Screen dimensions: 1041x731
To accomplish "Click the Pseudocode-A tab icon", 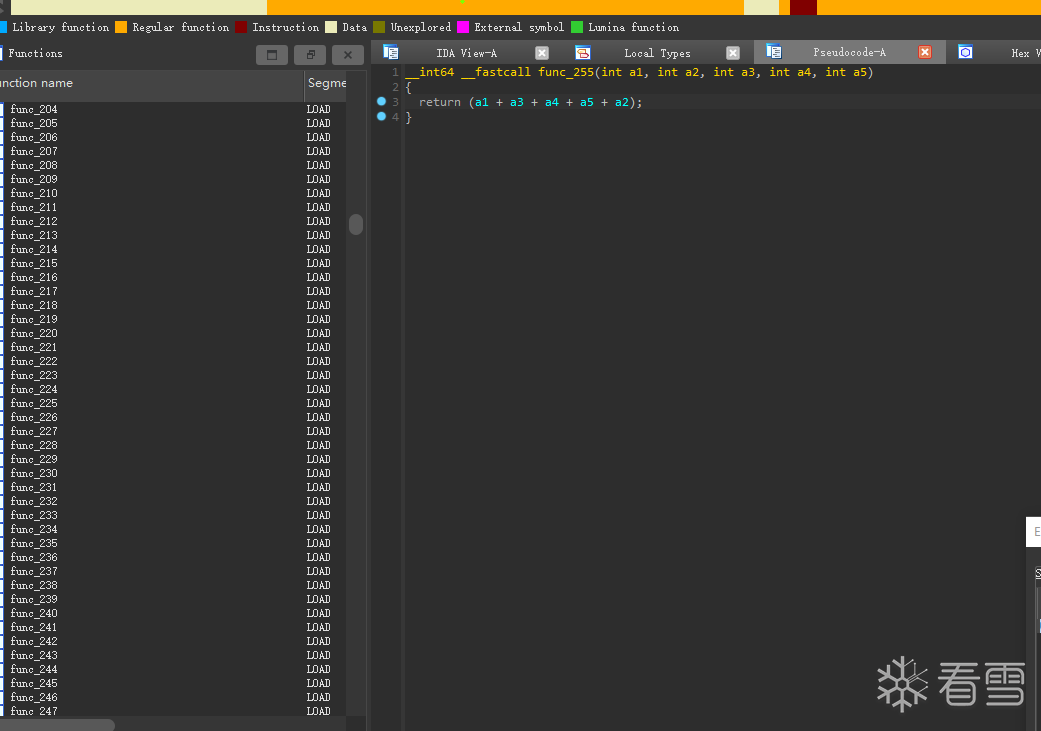I will click(773, 52).
